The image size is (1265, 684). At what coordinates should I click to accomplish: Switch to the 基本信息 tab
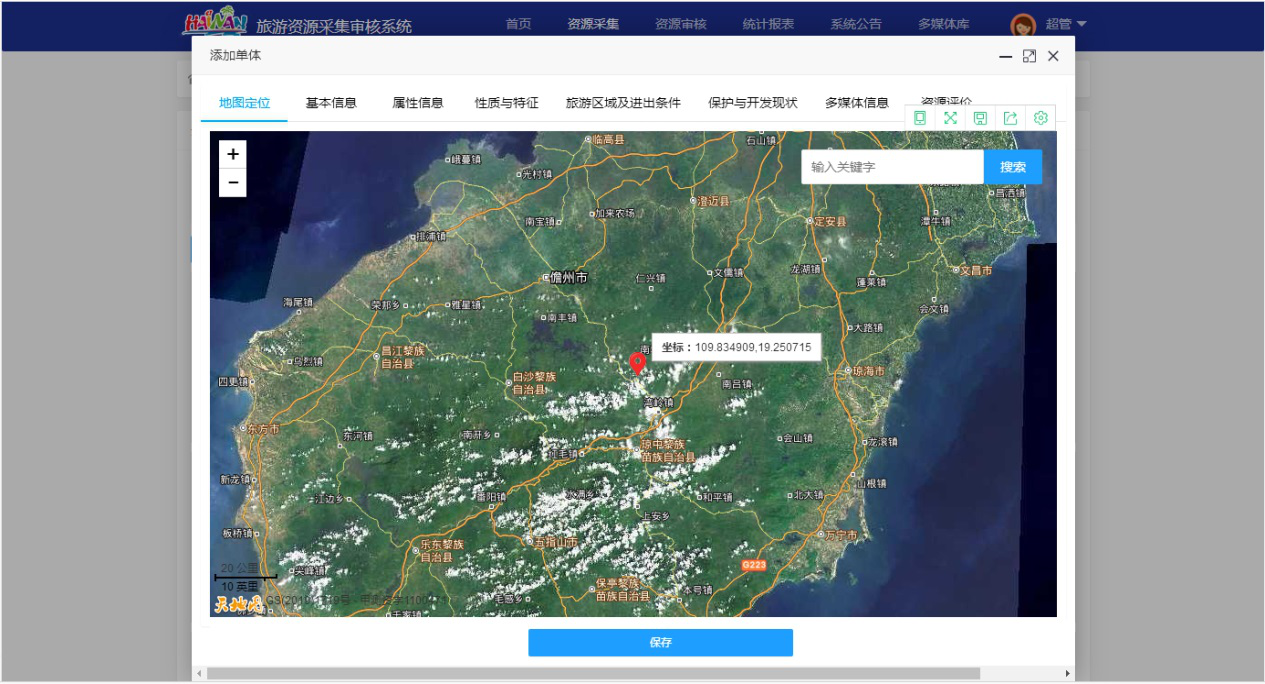tap(331, 103)
